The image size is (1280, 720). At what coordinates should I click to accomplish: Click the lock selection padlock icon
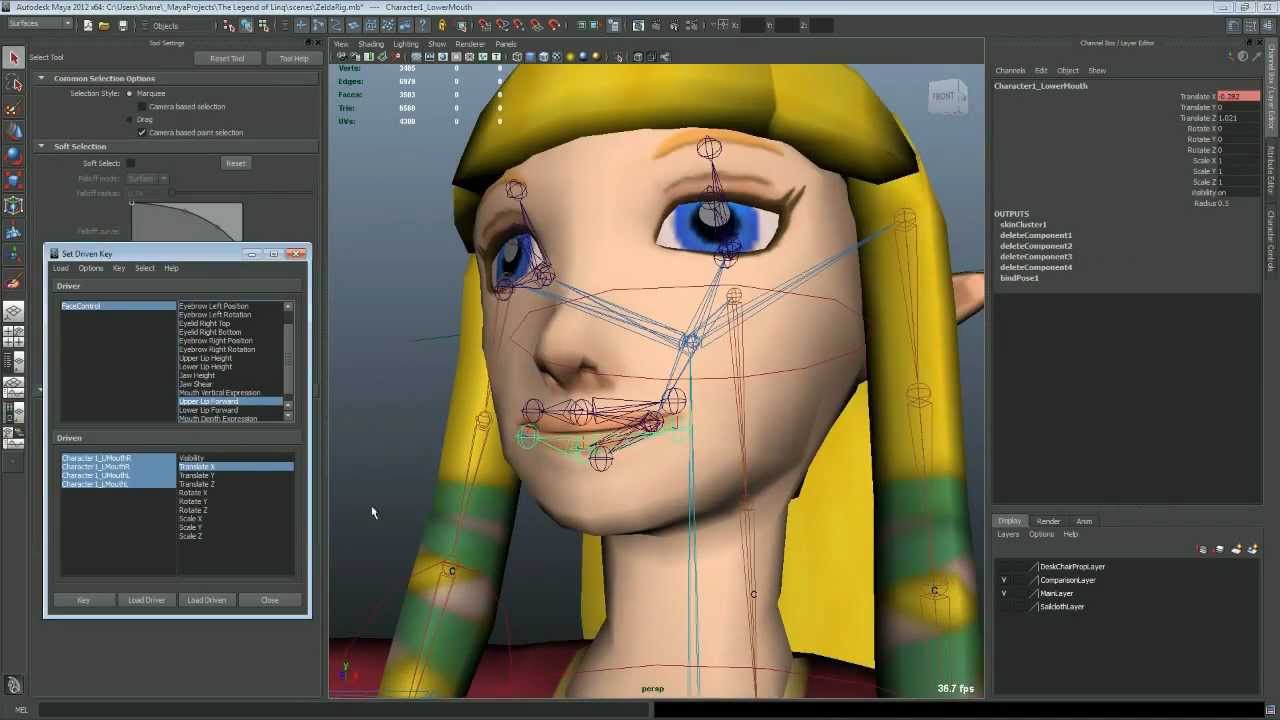pos(442,25)
